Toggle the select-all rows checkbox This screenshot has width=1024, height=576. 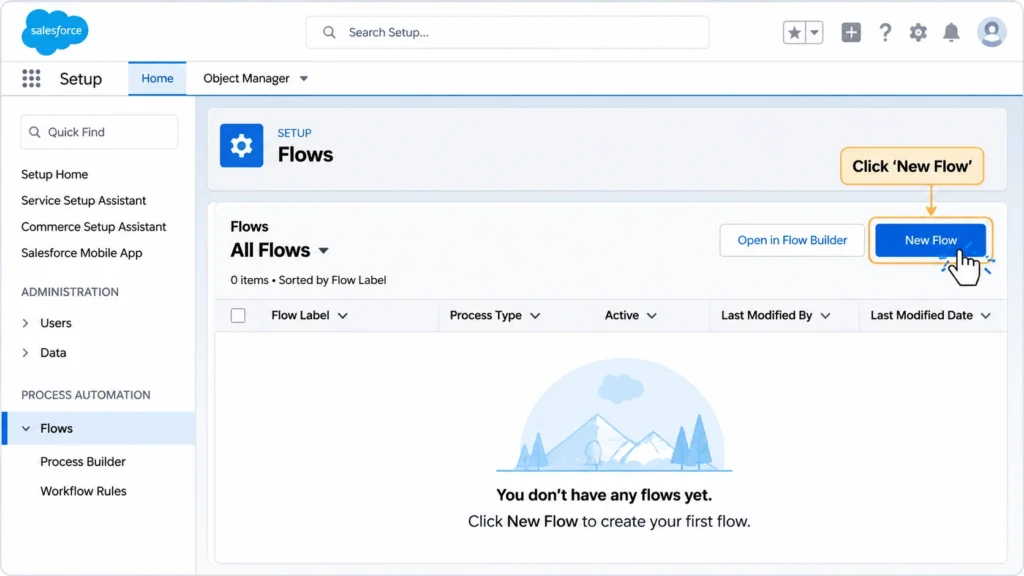[238, 315]
